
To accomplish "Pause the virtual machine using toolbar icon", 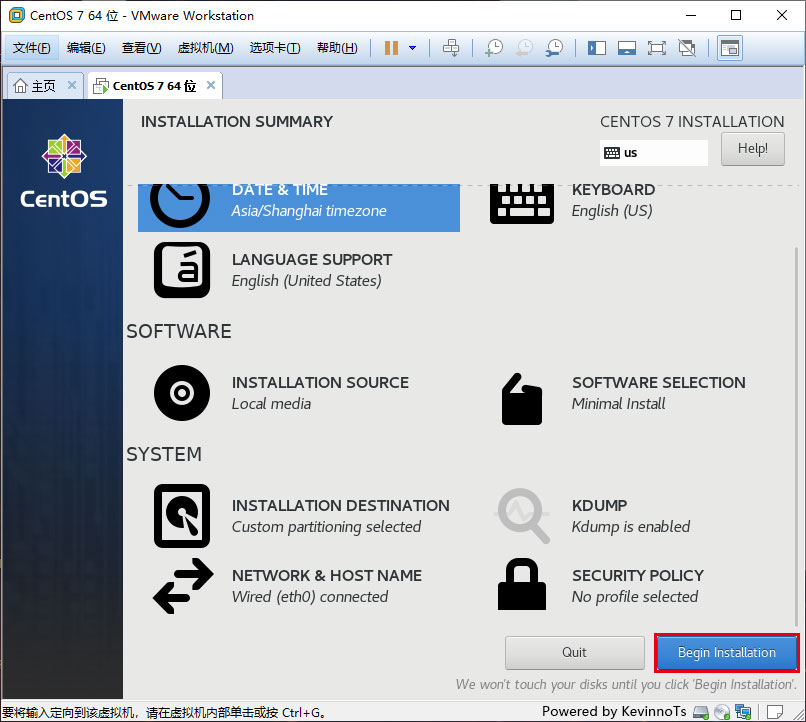I will [391, 48].
